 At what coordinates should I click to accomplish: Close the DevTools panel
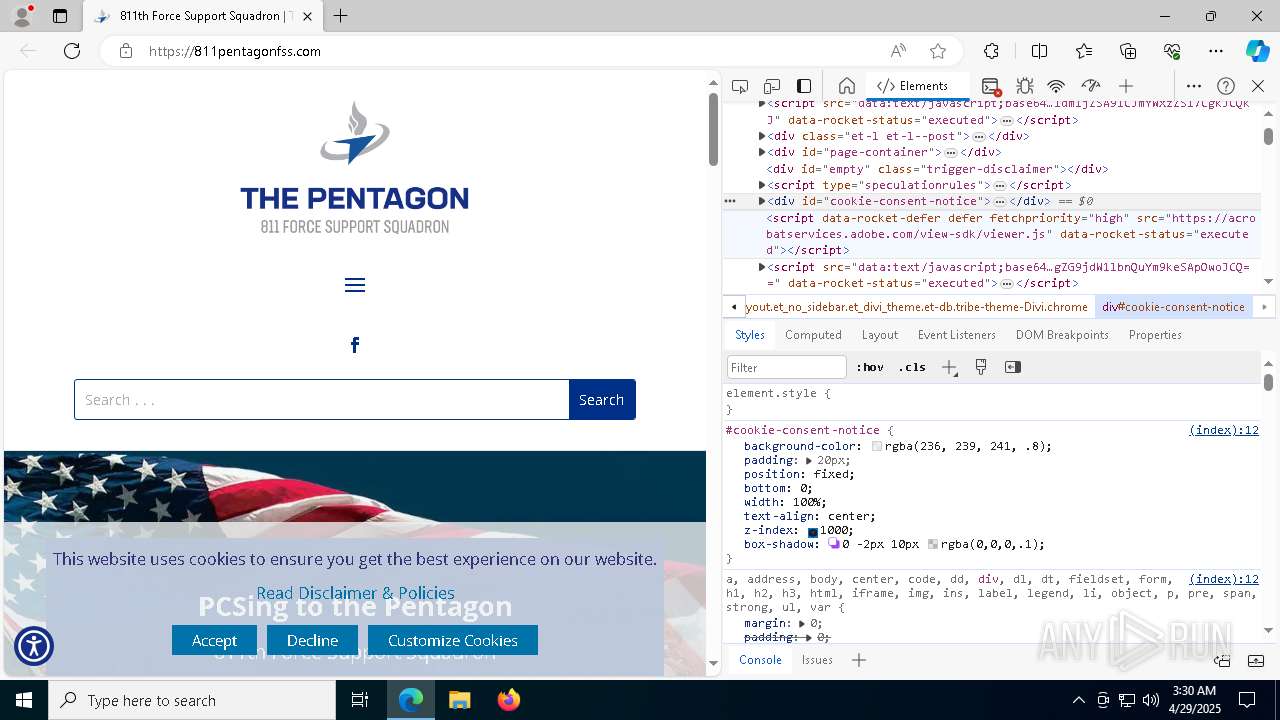[x=1258, y=86]
